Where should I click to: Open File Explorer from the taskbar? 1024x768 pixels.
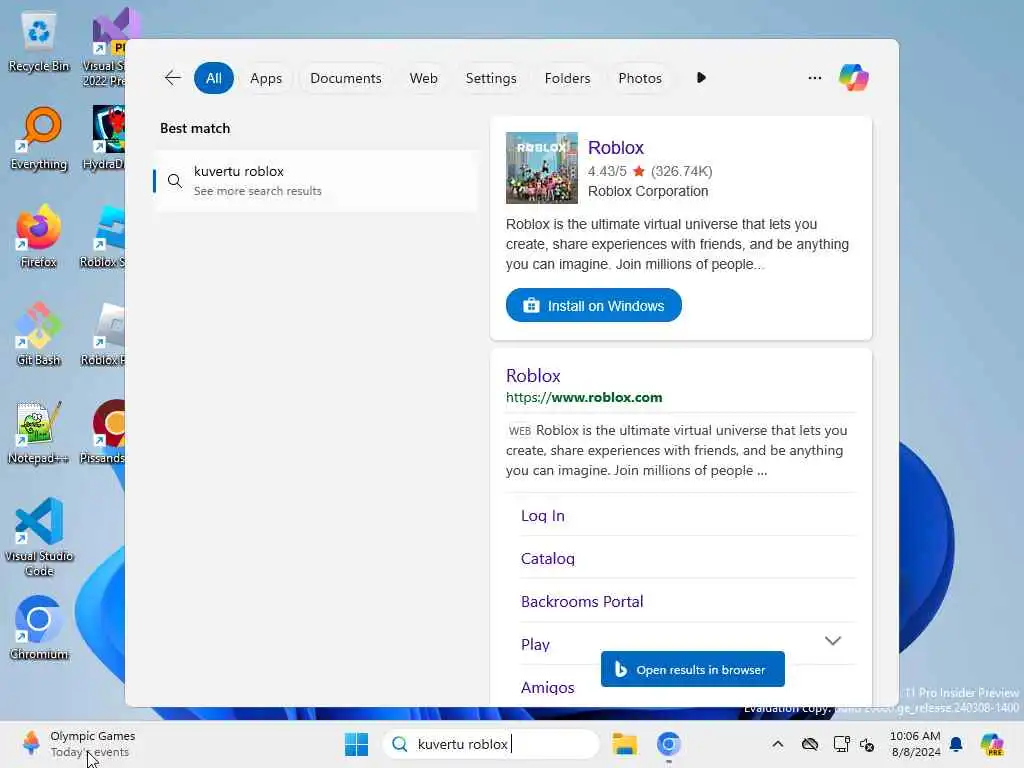pos(624,744)
